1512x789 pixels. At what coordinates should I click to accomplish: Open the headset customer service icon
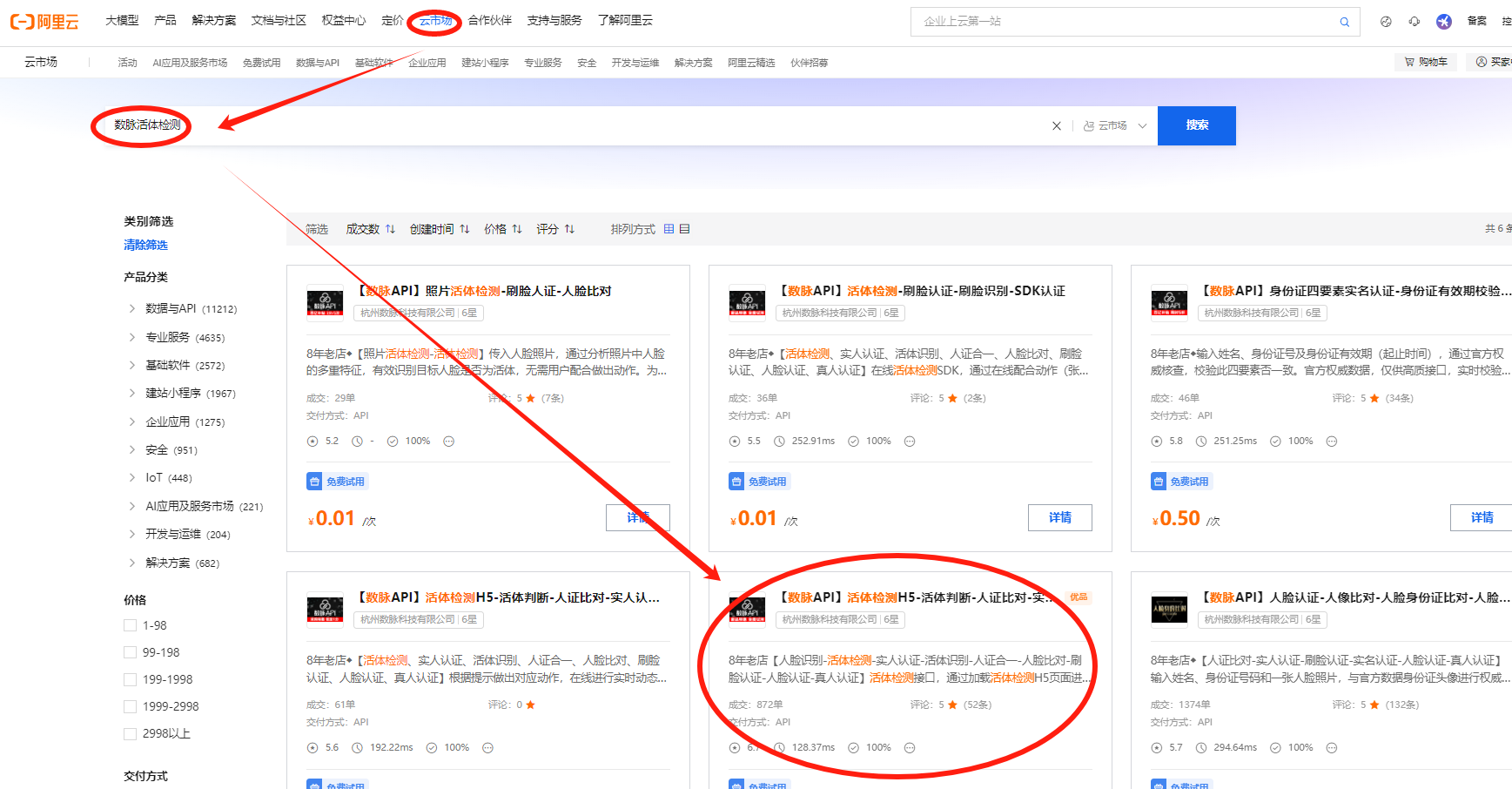click(x=1415, y=22)
